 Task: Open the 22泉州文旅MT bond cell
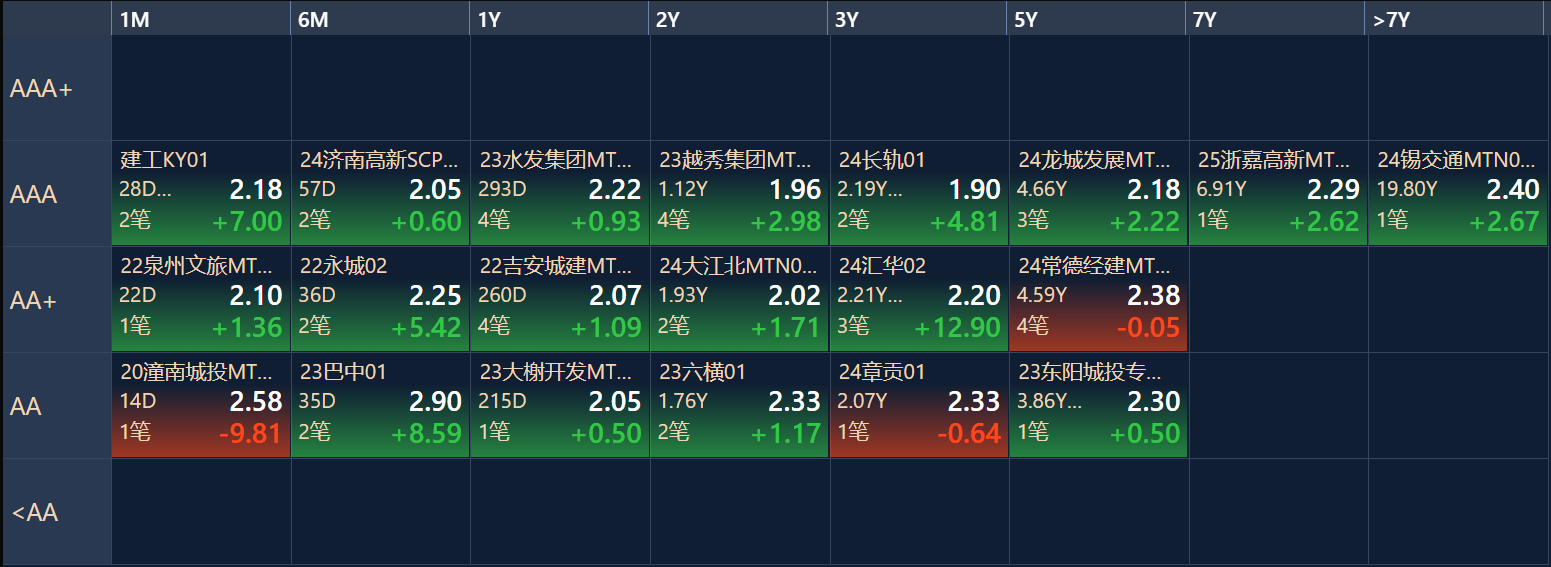tap(201, 299)
